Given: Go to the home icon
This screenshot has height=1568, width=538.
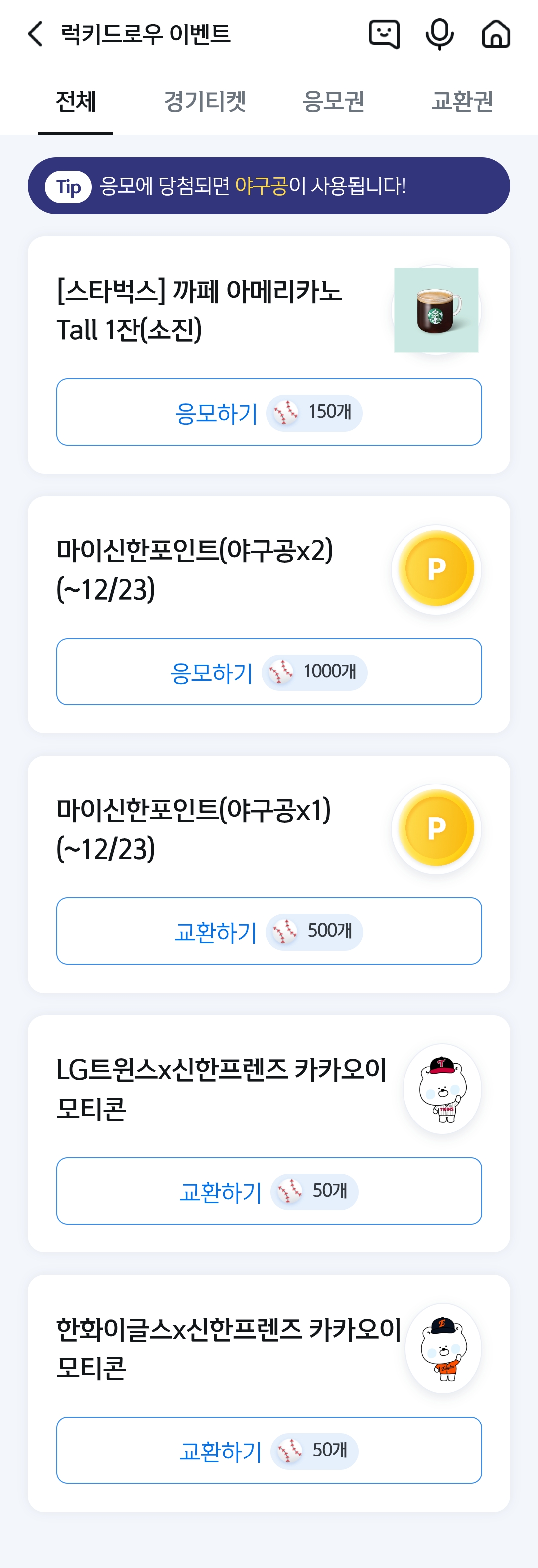Looking at the screenshot, I should tap(496, 34).
